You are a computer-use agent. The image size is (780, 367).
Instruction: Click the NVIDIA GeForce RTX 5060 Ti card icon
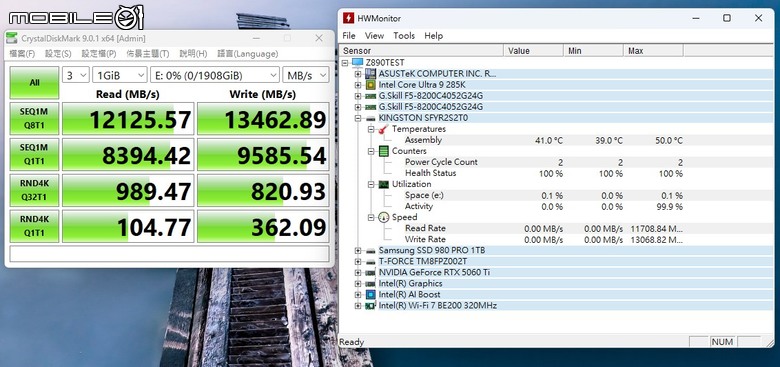(371, 273)
